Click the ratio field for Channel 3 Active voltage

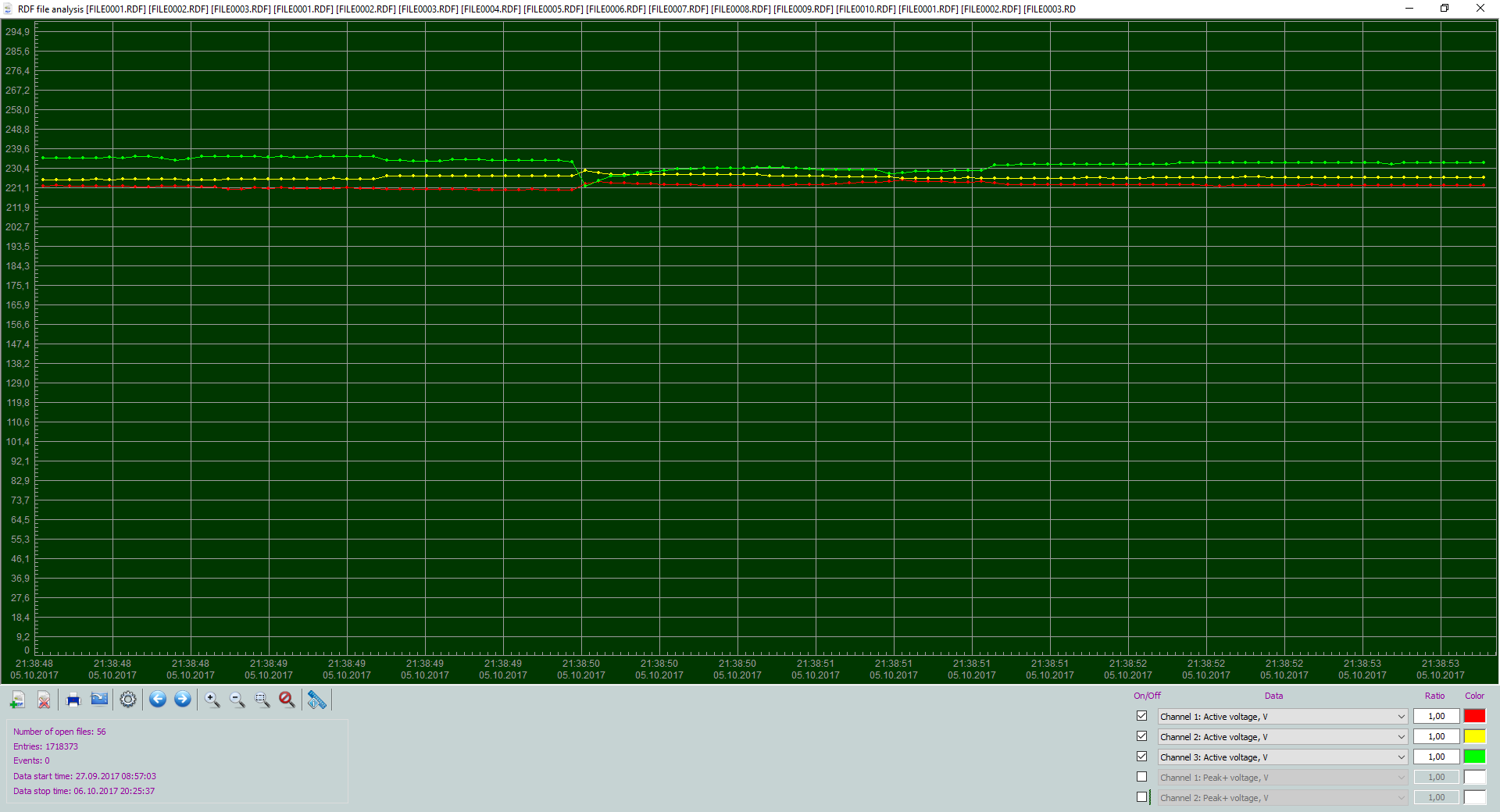[1437, 757]
